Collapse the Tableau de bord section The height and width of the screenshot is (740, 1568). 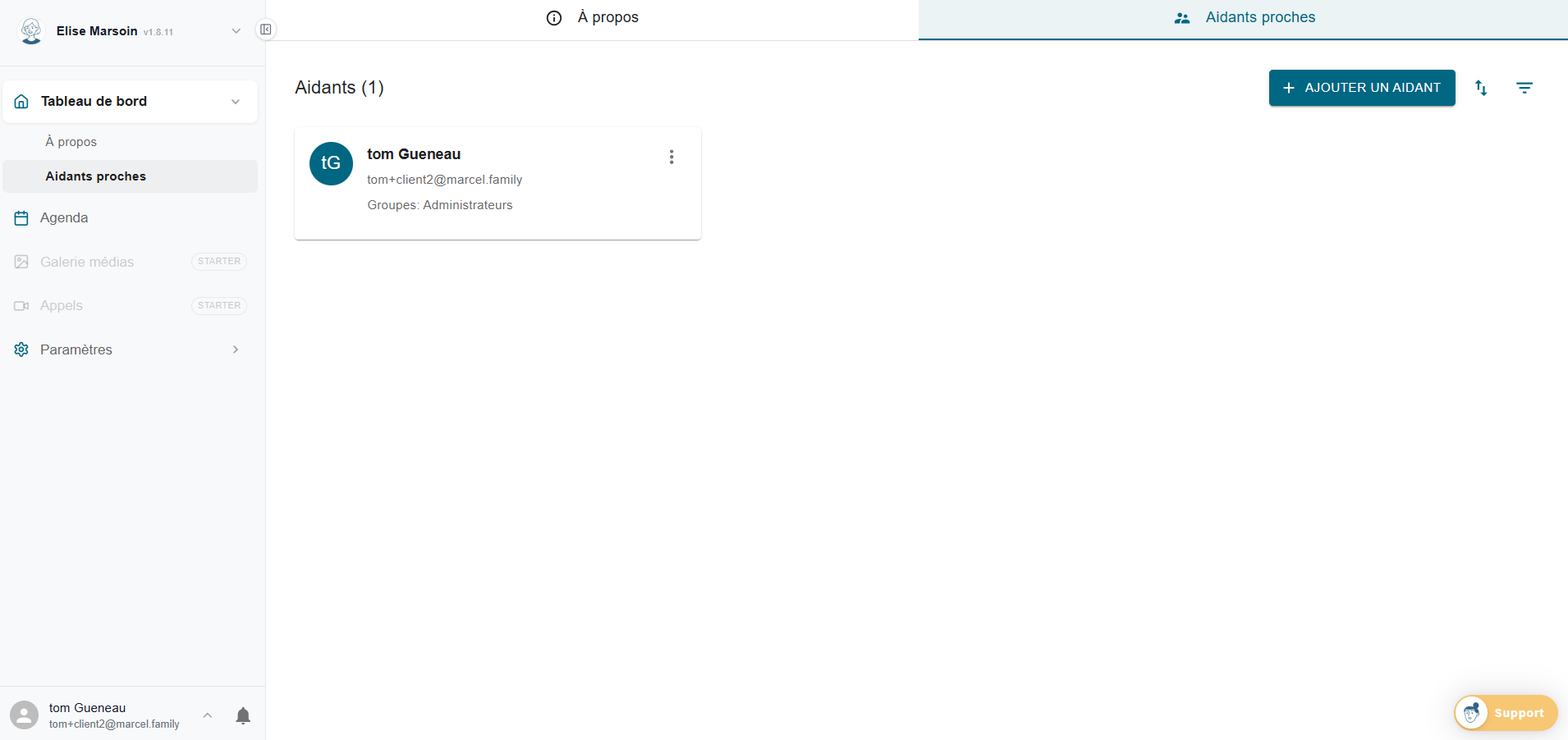coord(236,102)
